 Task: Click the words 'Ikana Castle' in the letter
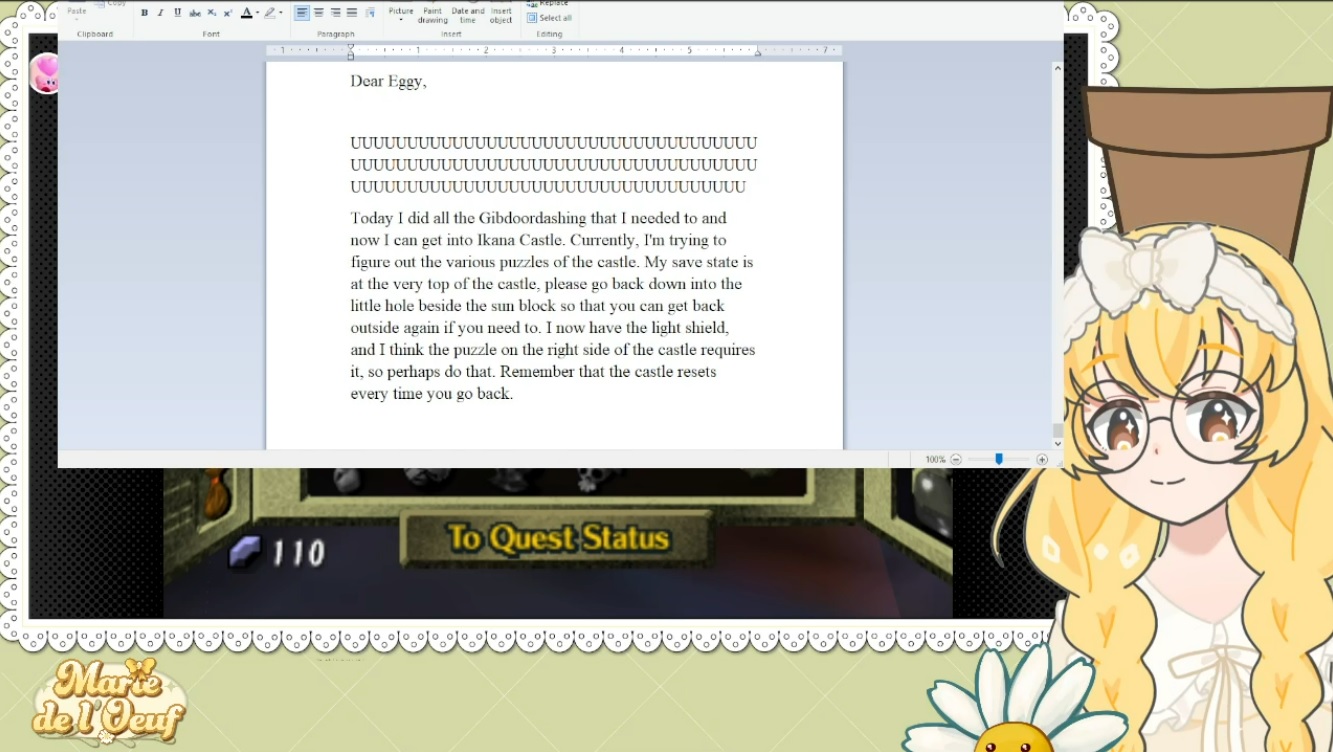tap(520, 240)
